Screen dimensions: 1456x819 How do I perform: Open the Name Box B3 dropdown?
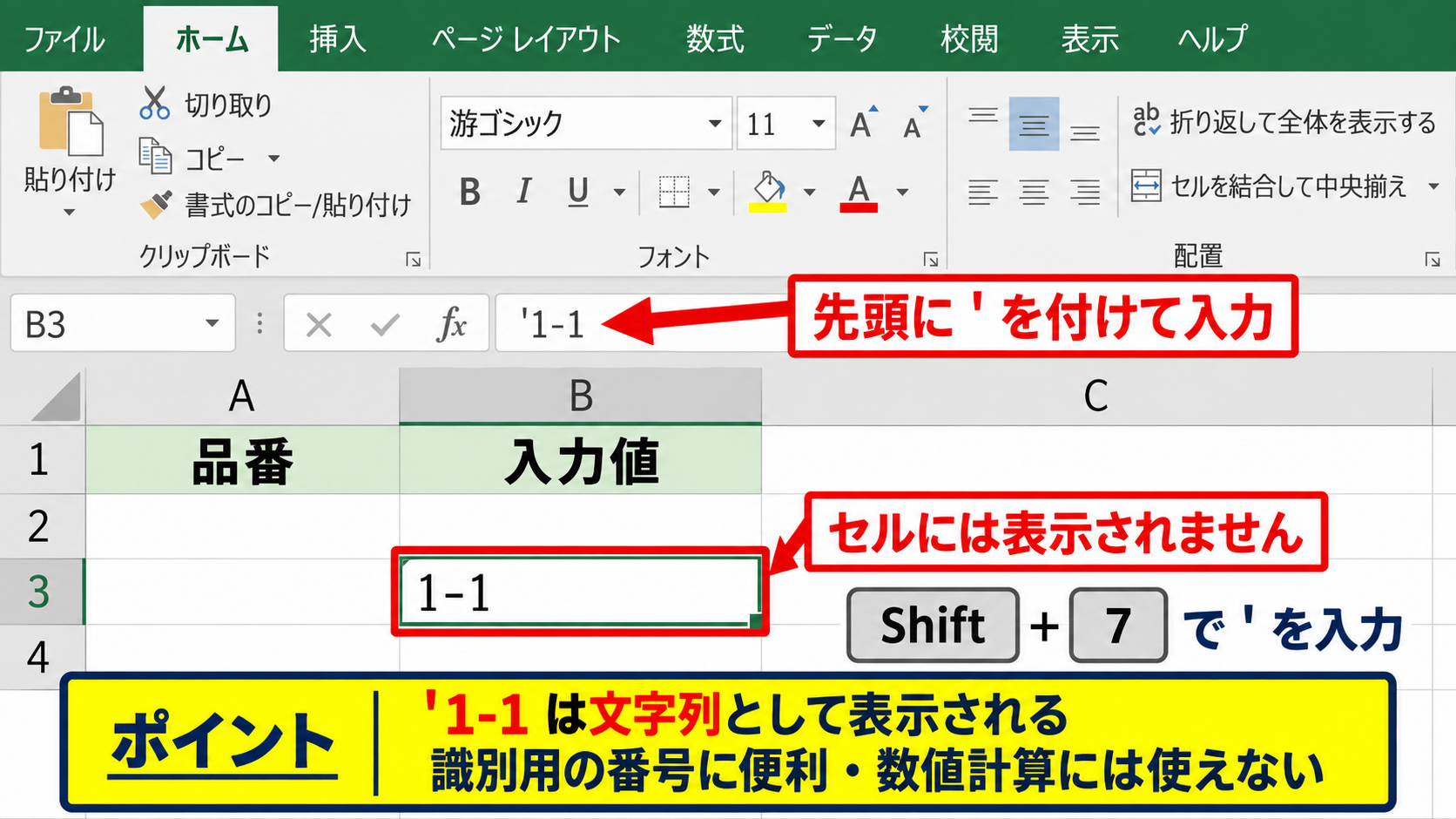[x=212, y=323]
